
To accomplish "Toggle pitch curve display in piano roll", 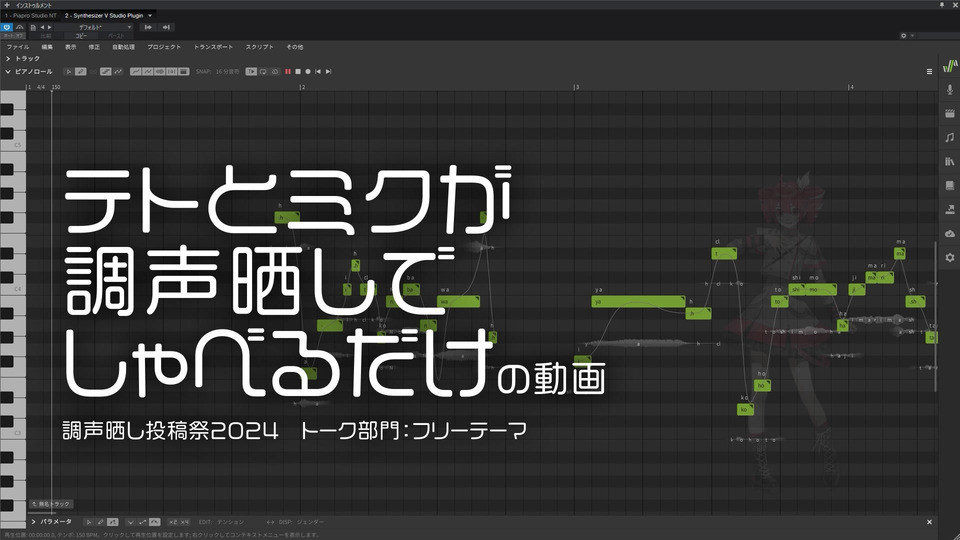I will (x=135, y=72).
